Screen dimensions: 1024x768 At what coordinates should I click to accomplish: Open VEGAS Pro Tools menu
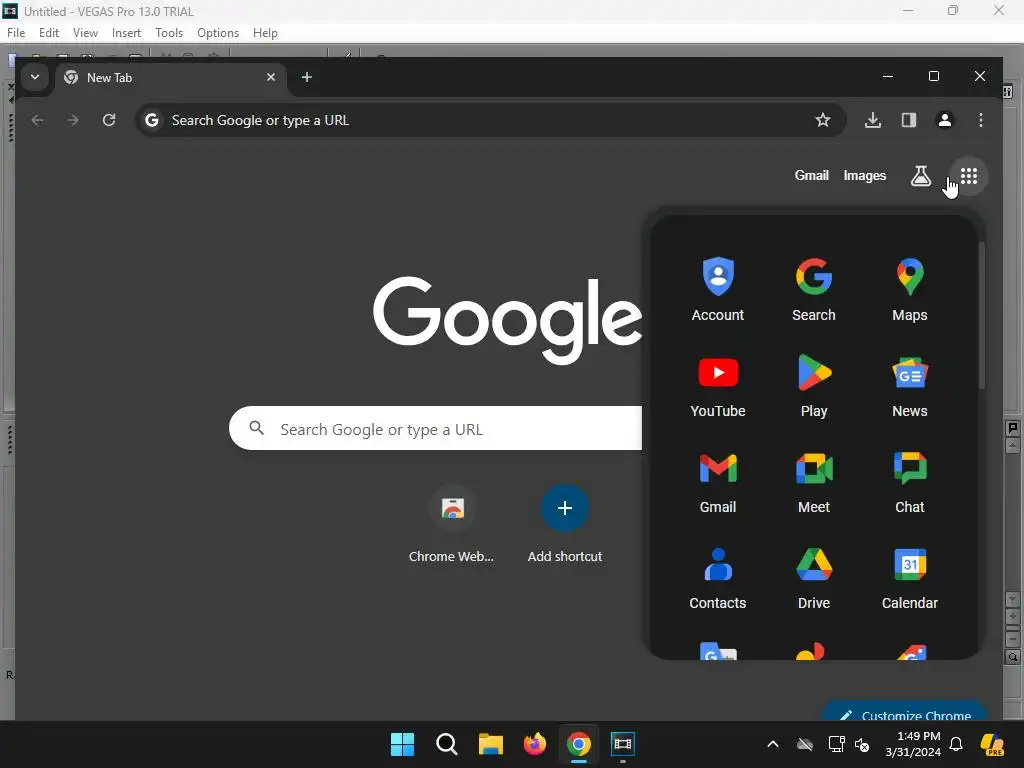pos(169,33)
